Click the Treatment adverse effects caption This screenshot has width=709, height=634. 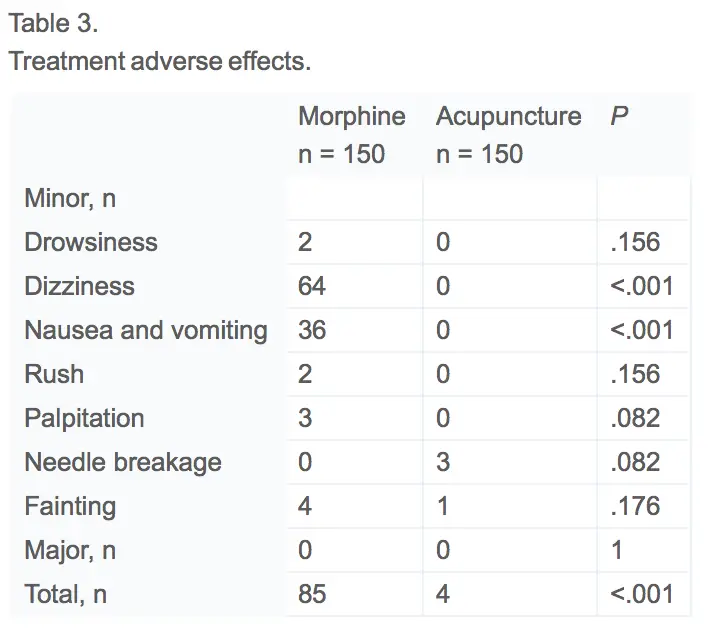pos(159,61)
